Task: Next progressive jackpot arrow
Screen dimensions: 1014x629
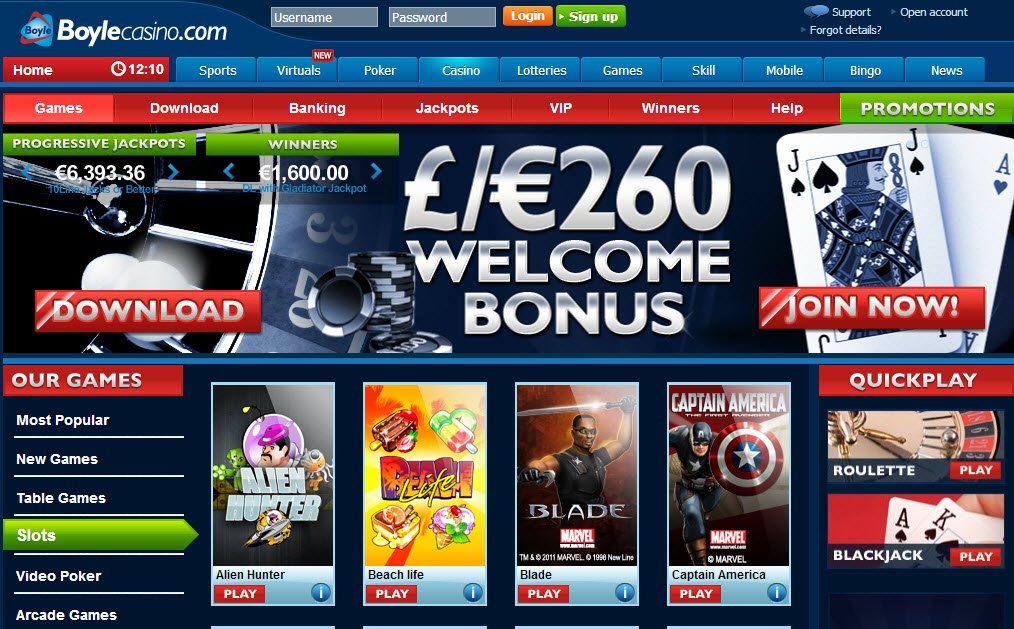Action: [x=173, y=172]
